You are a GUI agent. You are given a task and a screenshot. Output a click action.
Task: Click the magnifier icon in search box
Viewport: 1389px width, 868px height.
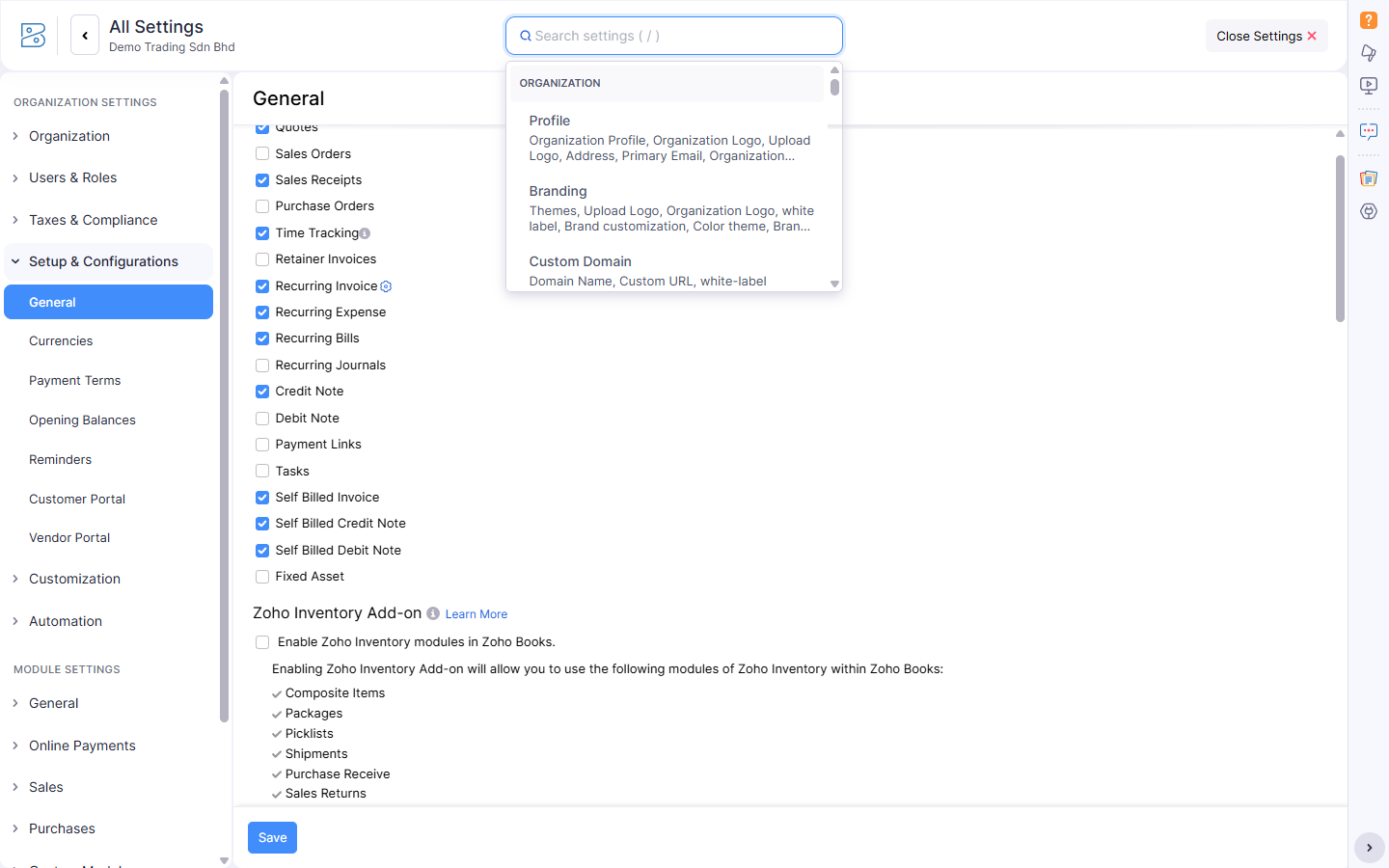(526, 37)
